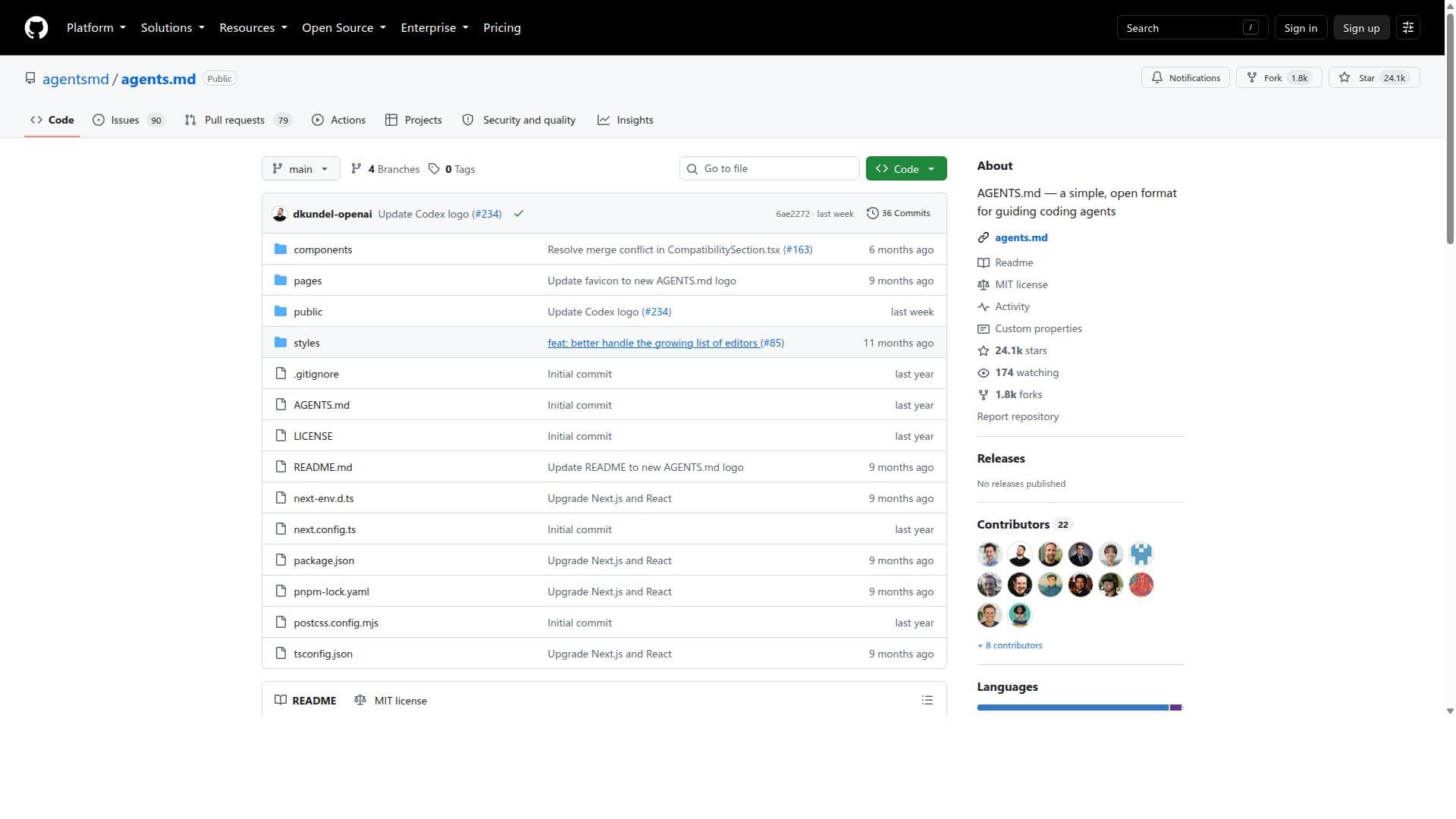Show the + 8 contributors link
The image size is (1456, 819).
click(1010, 645)
